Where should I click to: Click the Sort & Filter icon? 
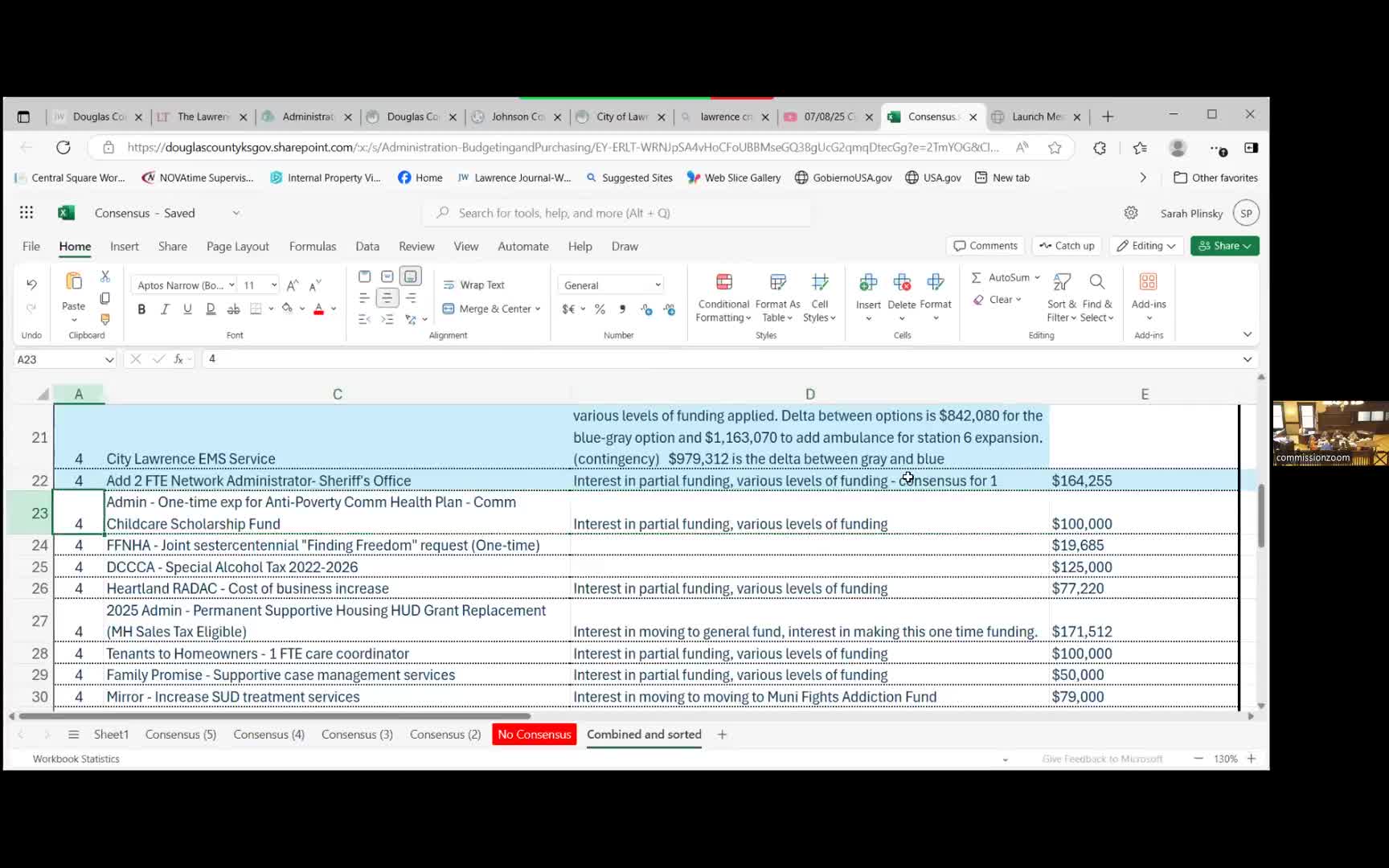1061,283
